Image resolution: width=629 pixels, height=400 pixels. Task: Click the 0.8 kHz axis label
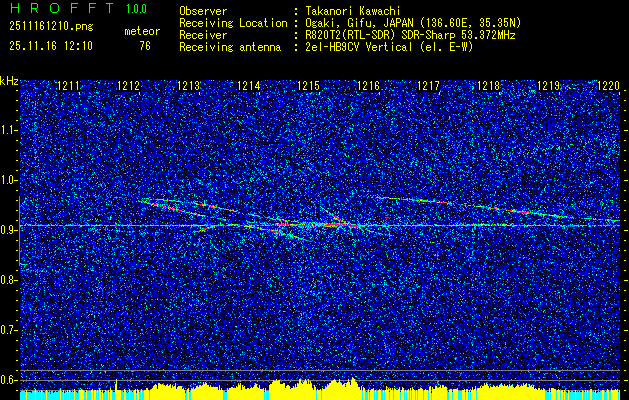[9, 280]
